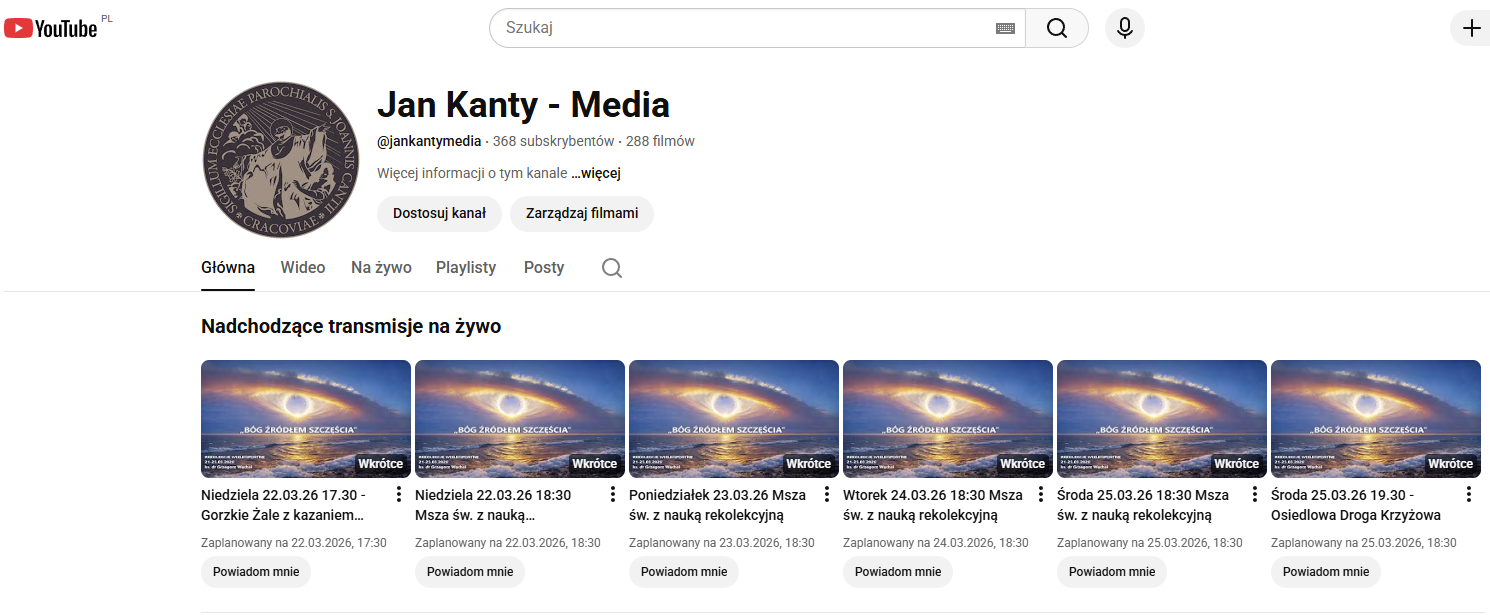The height and width of the screenshot is (615, 1490).
Task: Open options menu on the Gorzkie Żale stream
Action: click(x=398, y=493)
